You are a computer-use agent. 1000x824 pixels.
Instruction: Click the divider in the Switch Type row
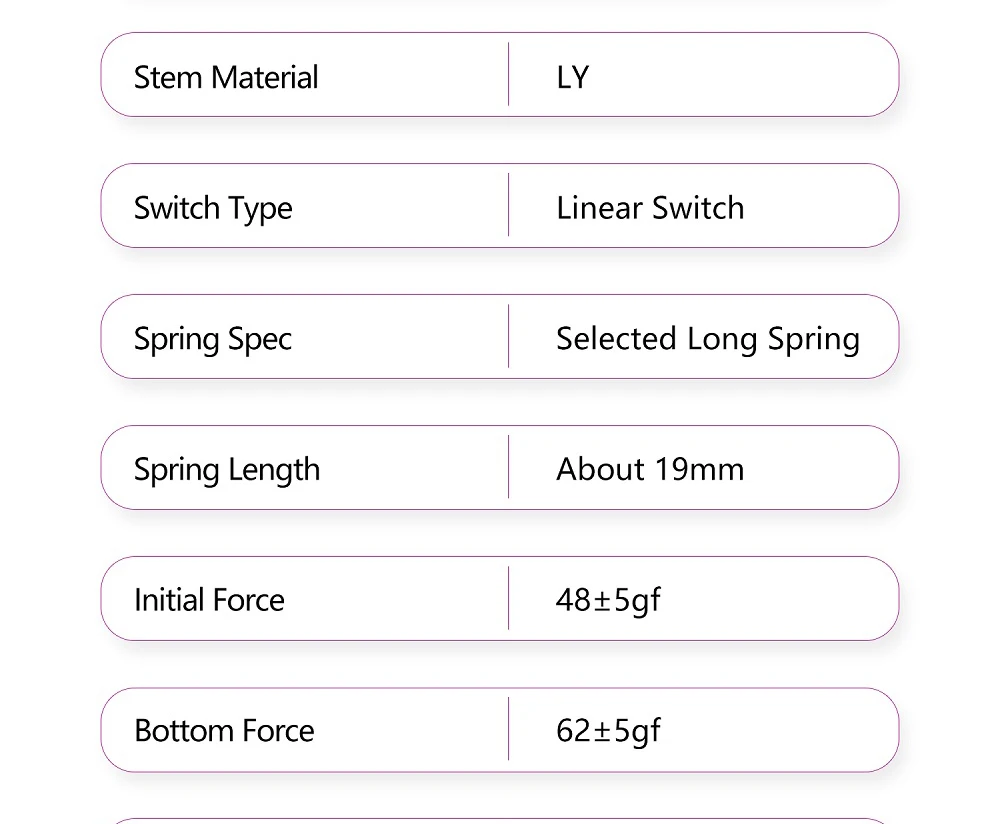509,206
